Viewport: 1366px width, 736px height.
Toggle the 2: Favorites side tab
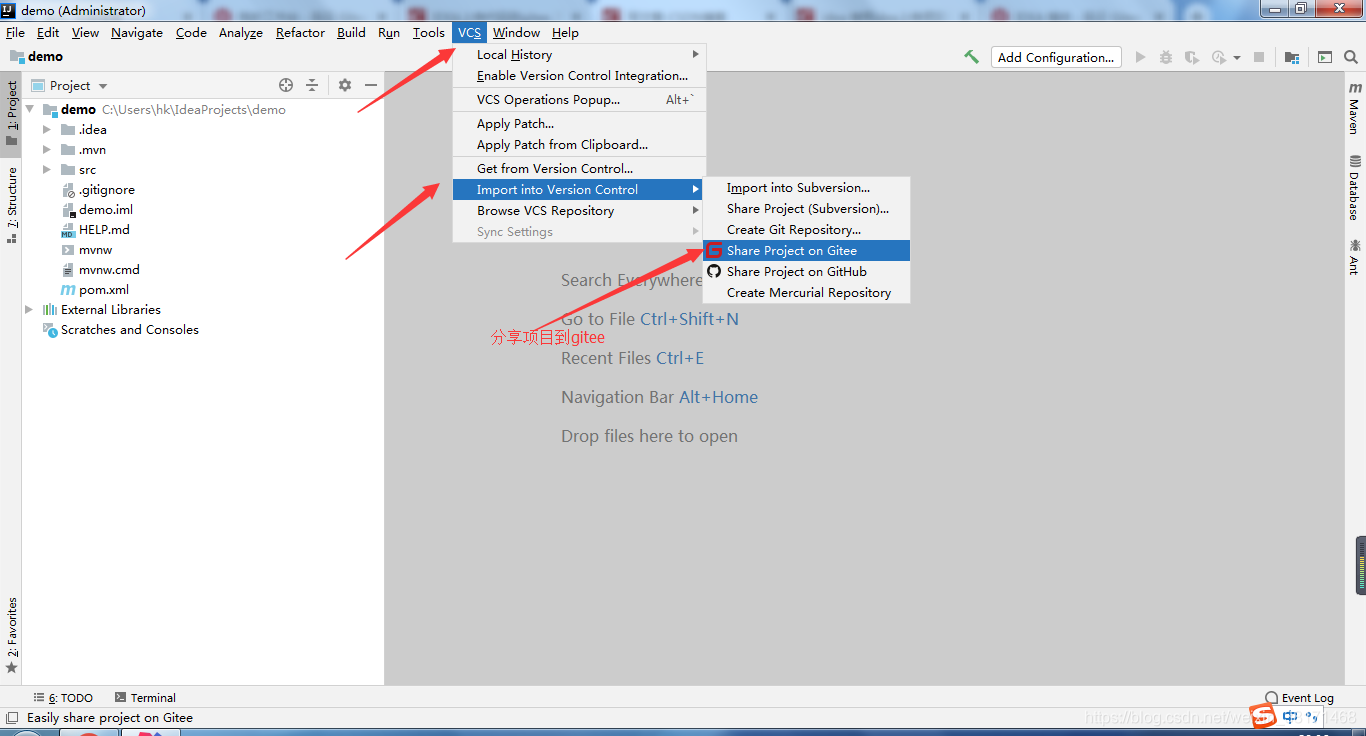pyautogui.click(x=12, y=636)
